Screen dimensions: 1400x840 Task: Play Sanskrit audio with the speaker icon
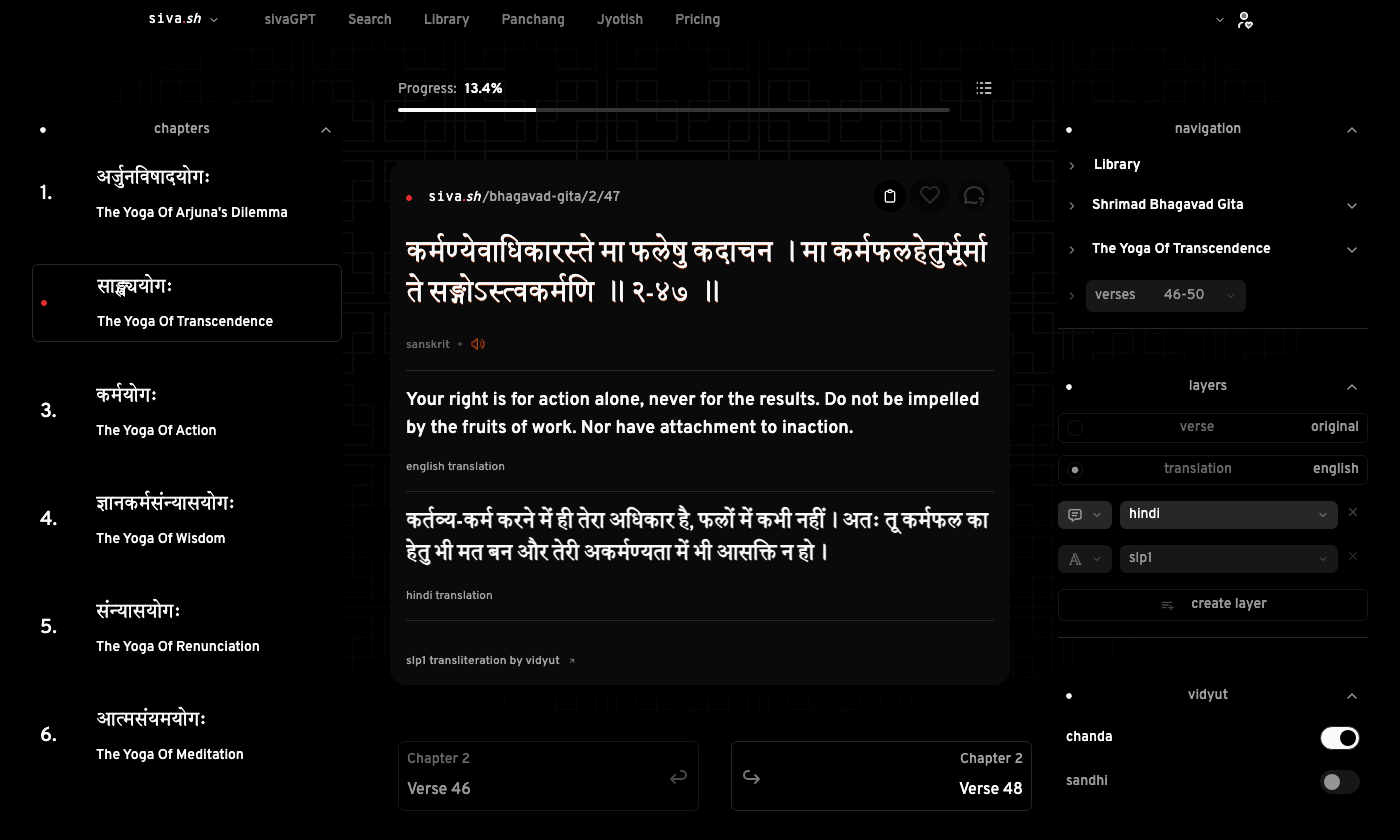478,344
